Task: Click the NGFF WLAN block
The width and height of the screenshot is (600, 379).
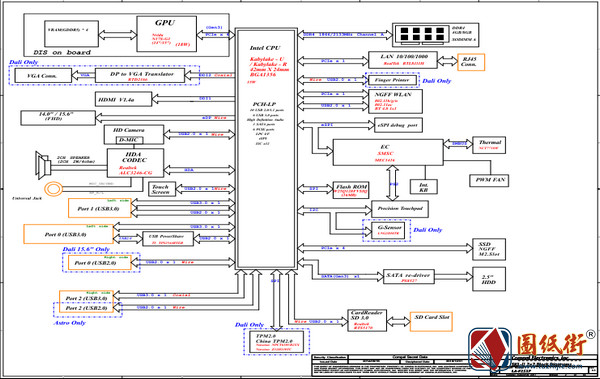Action: click(x=395, y=101)
